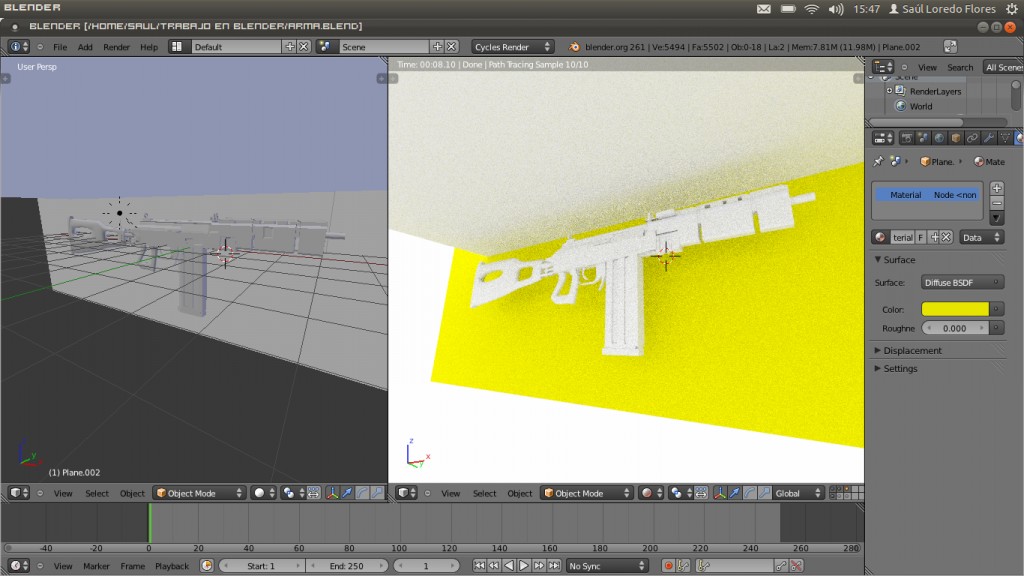Open the Object Constraints tab (chain icon)
The image size is (1024, 576).
[x=974, y=137]
